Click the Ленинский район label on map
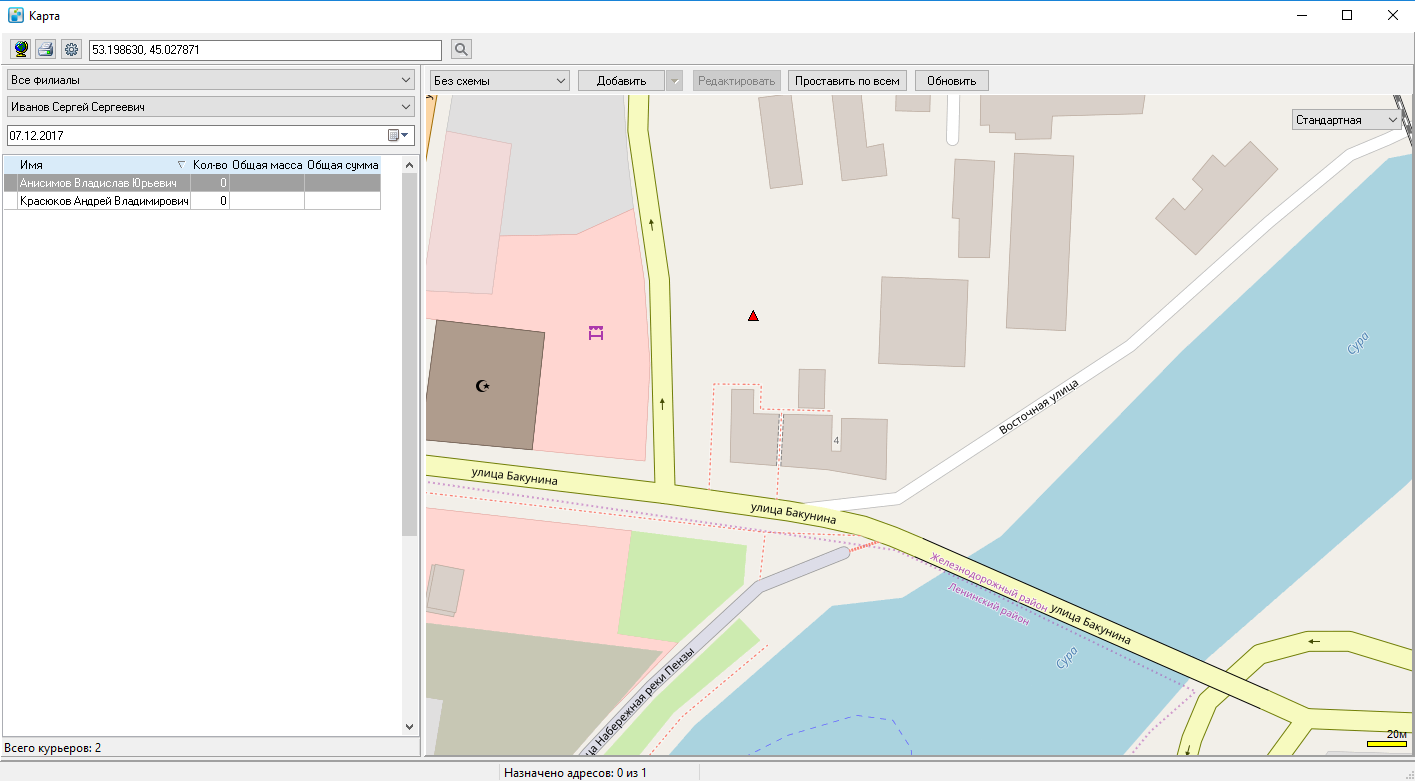 coord(987,604)
